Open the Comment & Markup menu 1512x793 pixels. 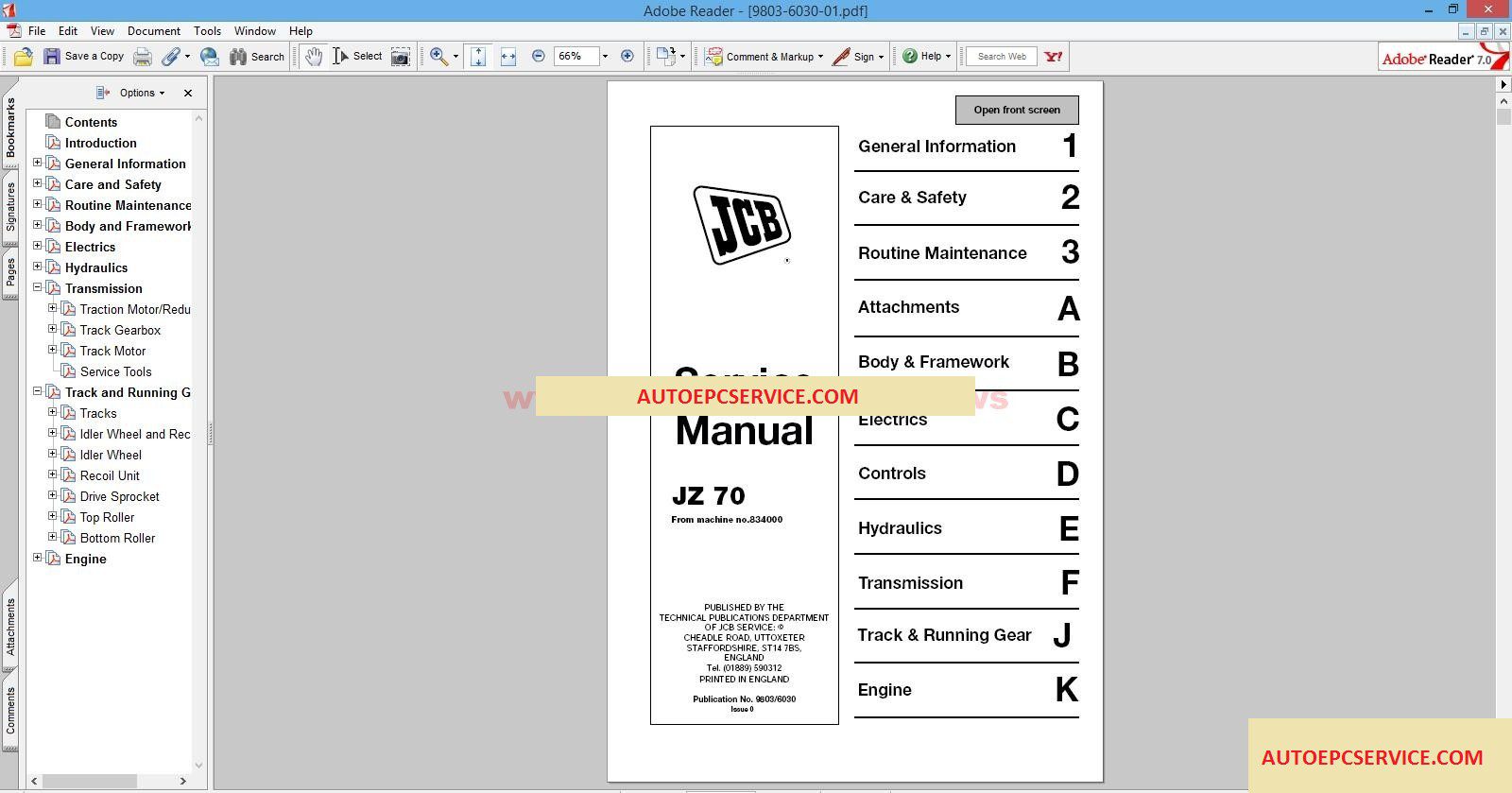click(x=764, y=57)
